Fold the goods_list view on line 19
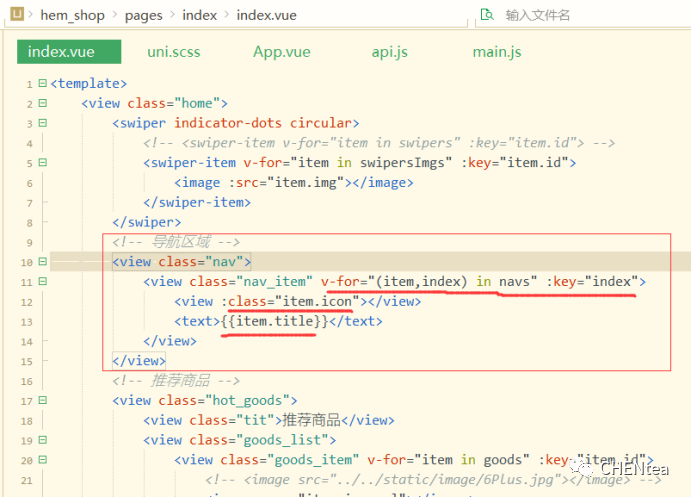This screenshot has height=497, width=692. [x=42, y=440]
